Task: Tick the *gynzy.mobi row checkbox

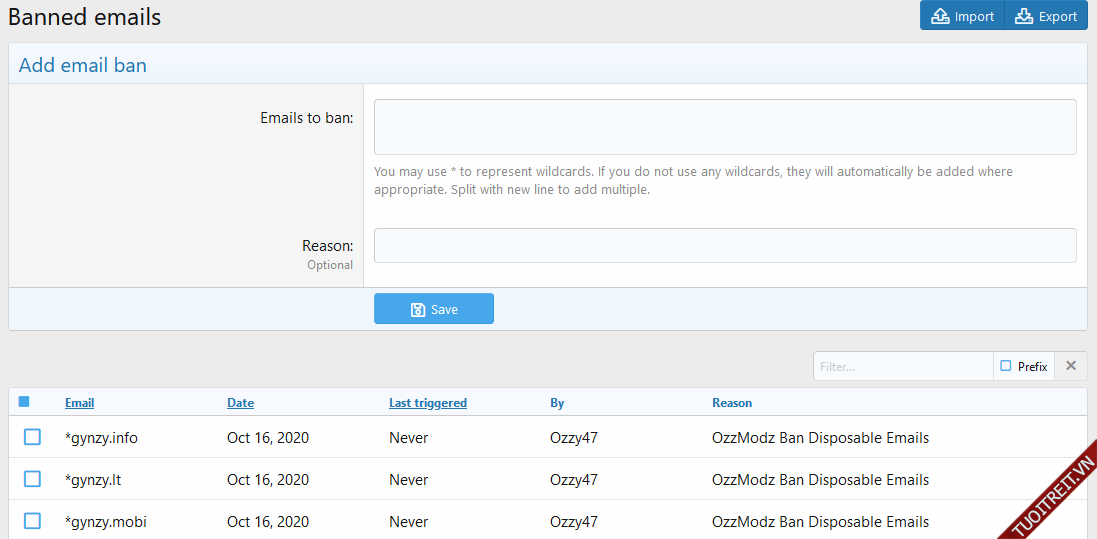Action: (33, 521)
